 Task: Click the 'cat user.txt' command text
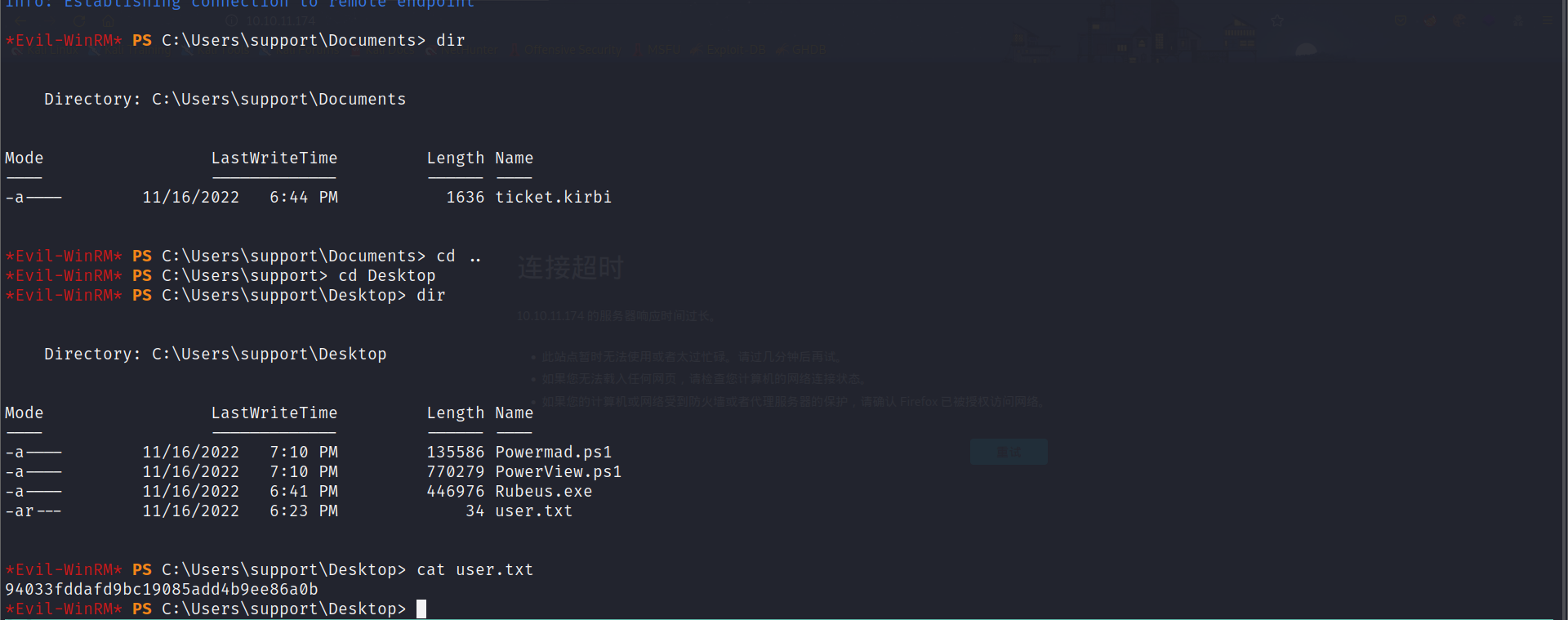[x=474, y=569]
